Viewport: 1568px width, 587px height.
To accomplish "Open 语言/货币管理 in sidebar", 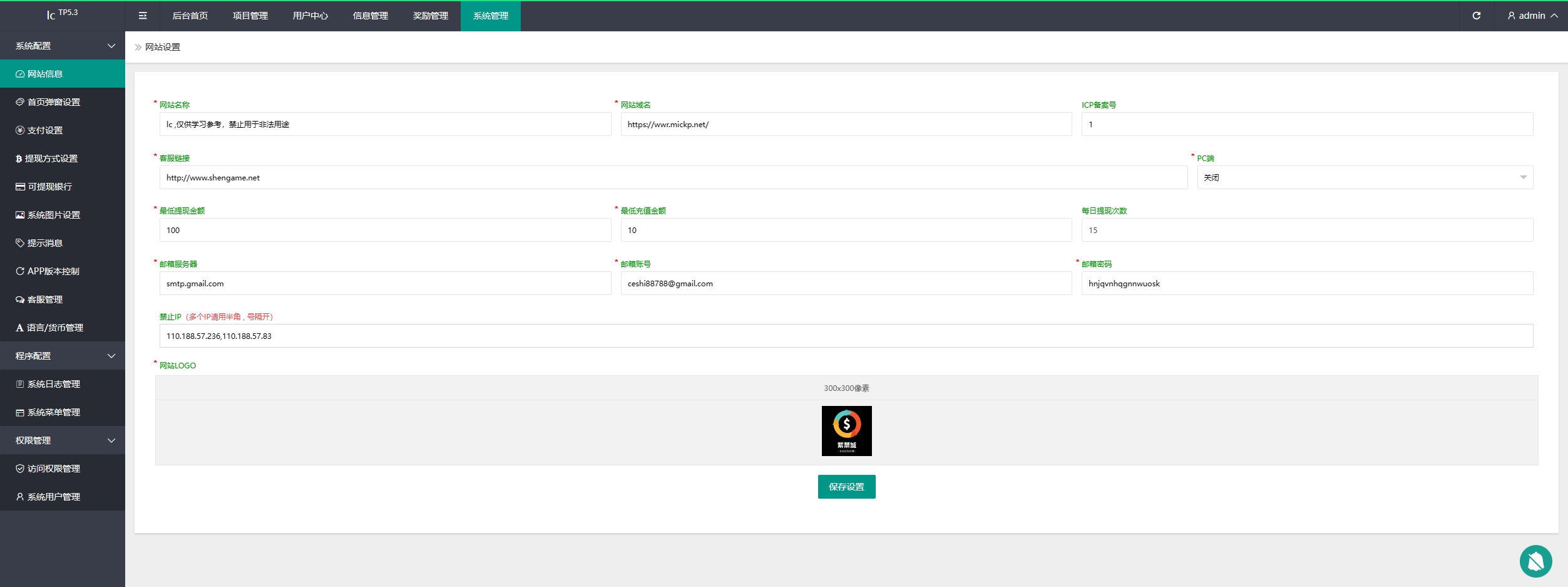I will coord(63,328).
